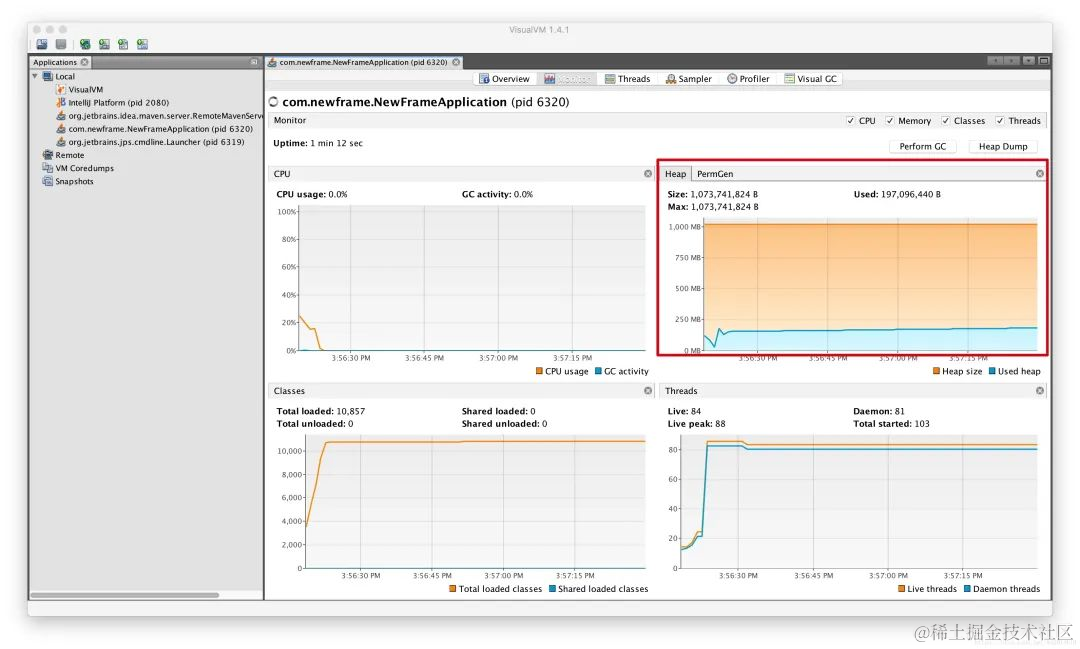Click the Used heap value 197,096,440 B
Screen dimensions: 1080x649
[x=911, y=194]
